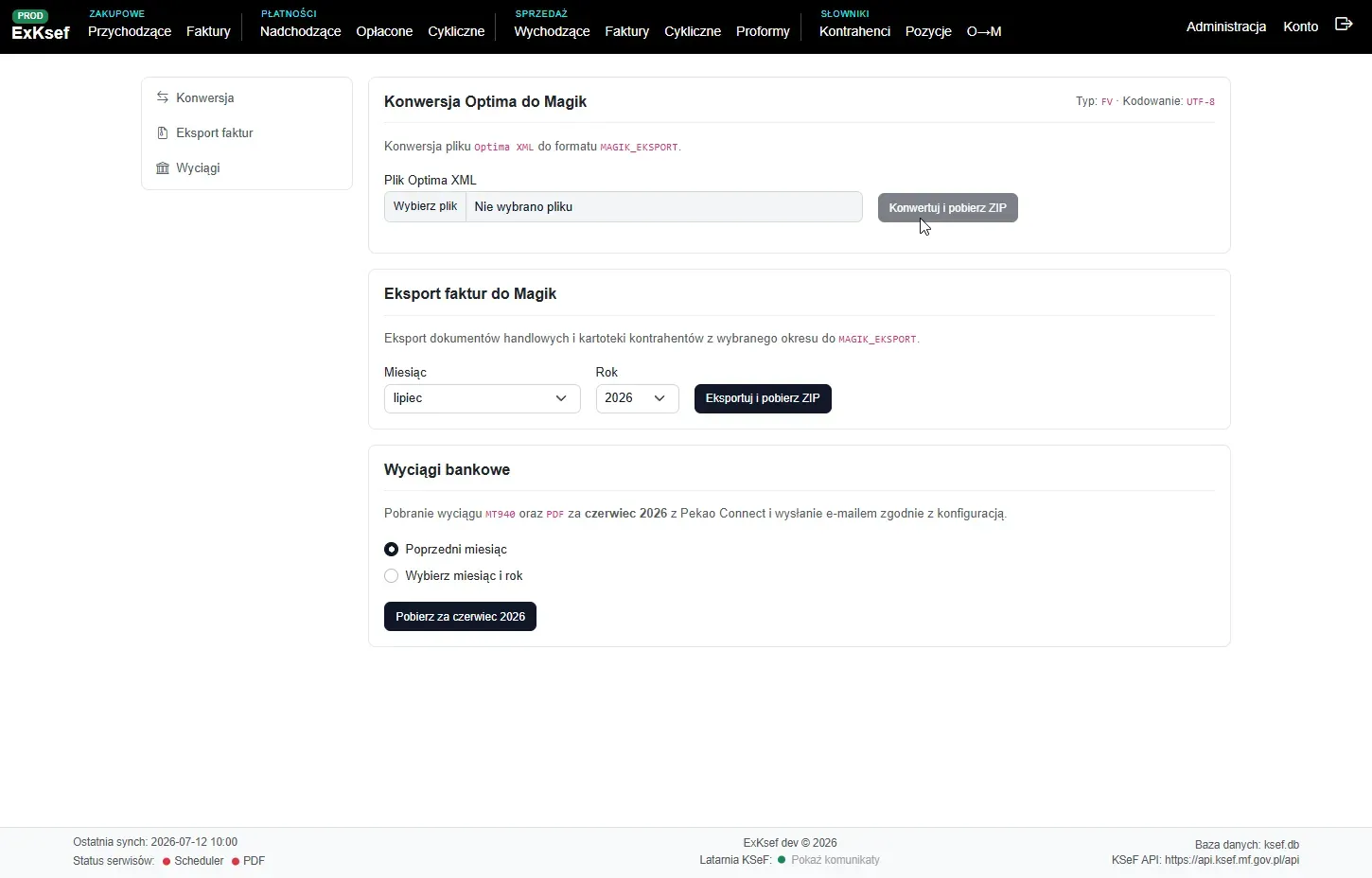Image resolution: width=1372 pixels, height=878 pixels.
Task: Open the Kontrahenci dictionary
Action: 854,31
